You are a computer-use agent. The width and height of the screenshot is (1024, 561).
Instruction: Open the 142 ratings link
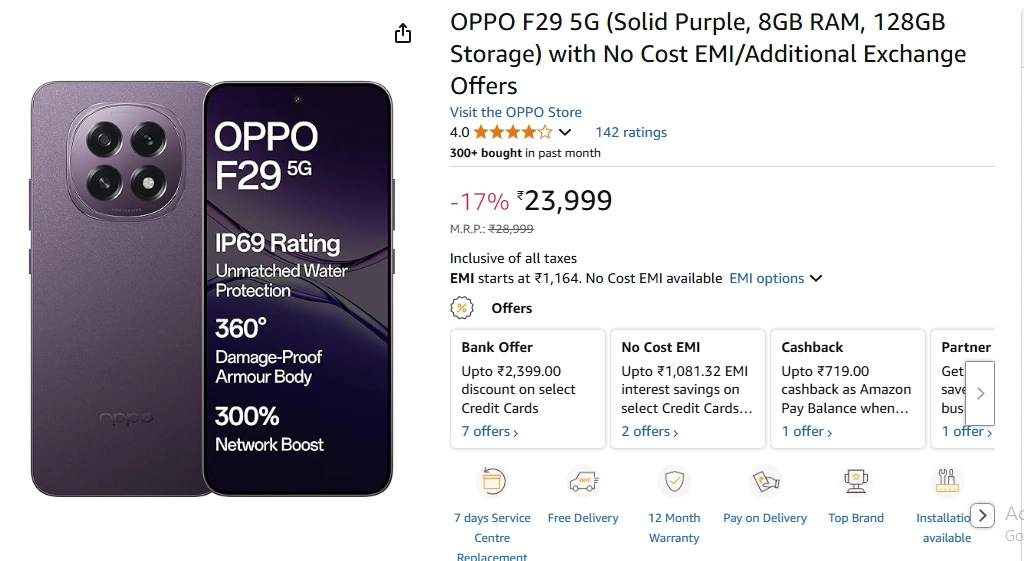tap(631, 132)
